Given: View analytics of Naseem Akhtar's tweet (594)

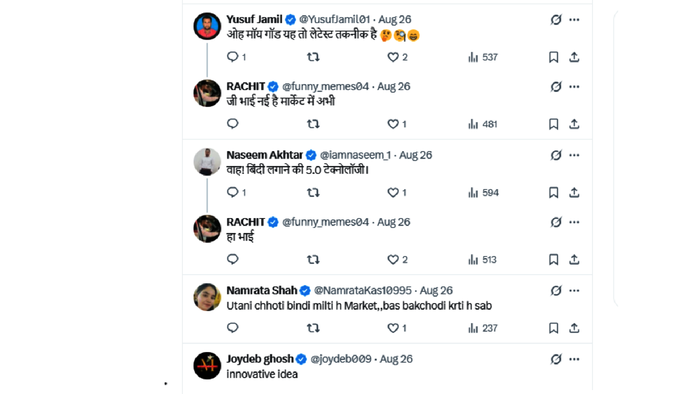Looking at the screenshot, I should (483, 193).
